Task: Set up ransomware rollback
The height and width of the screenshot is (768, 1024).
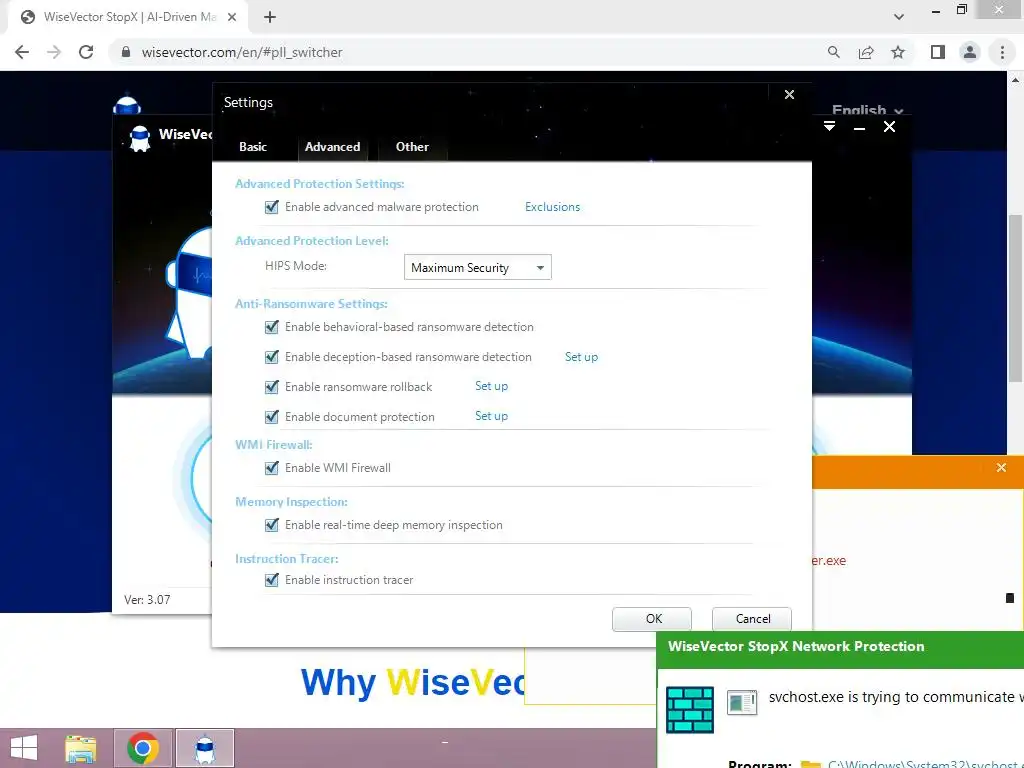Action: 491,386
